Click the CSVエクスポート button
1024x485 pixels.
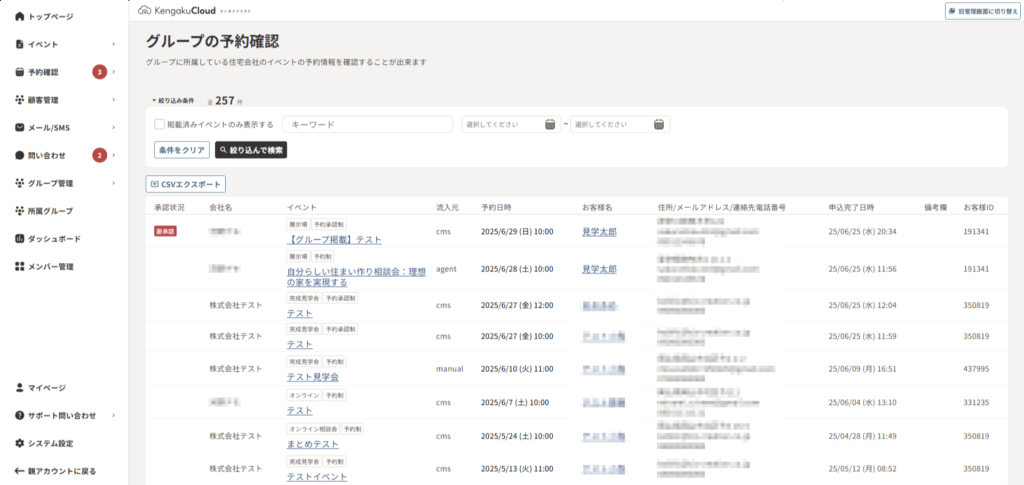(x=186, y=184)
